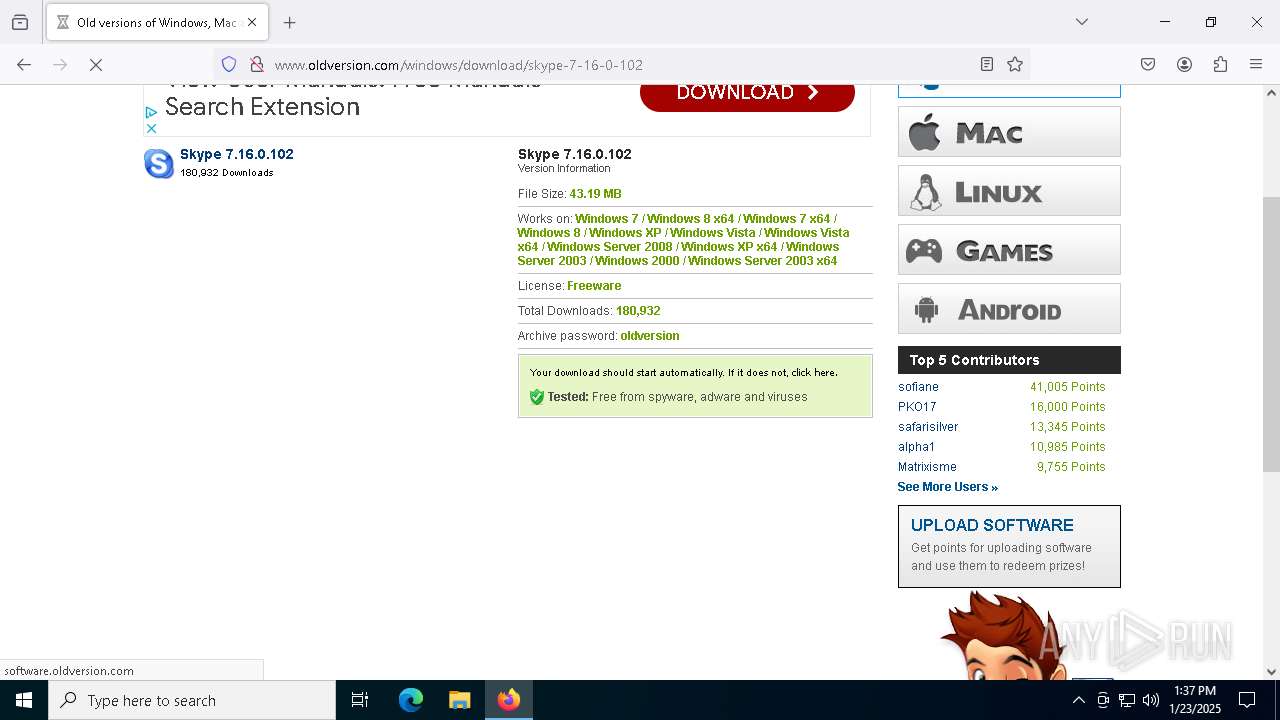The height and width of the screenshot is (720, 1280).
Task: Click the 43.19 MB file size value
Action: coord(595,194)
